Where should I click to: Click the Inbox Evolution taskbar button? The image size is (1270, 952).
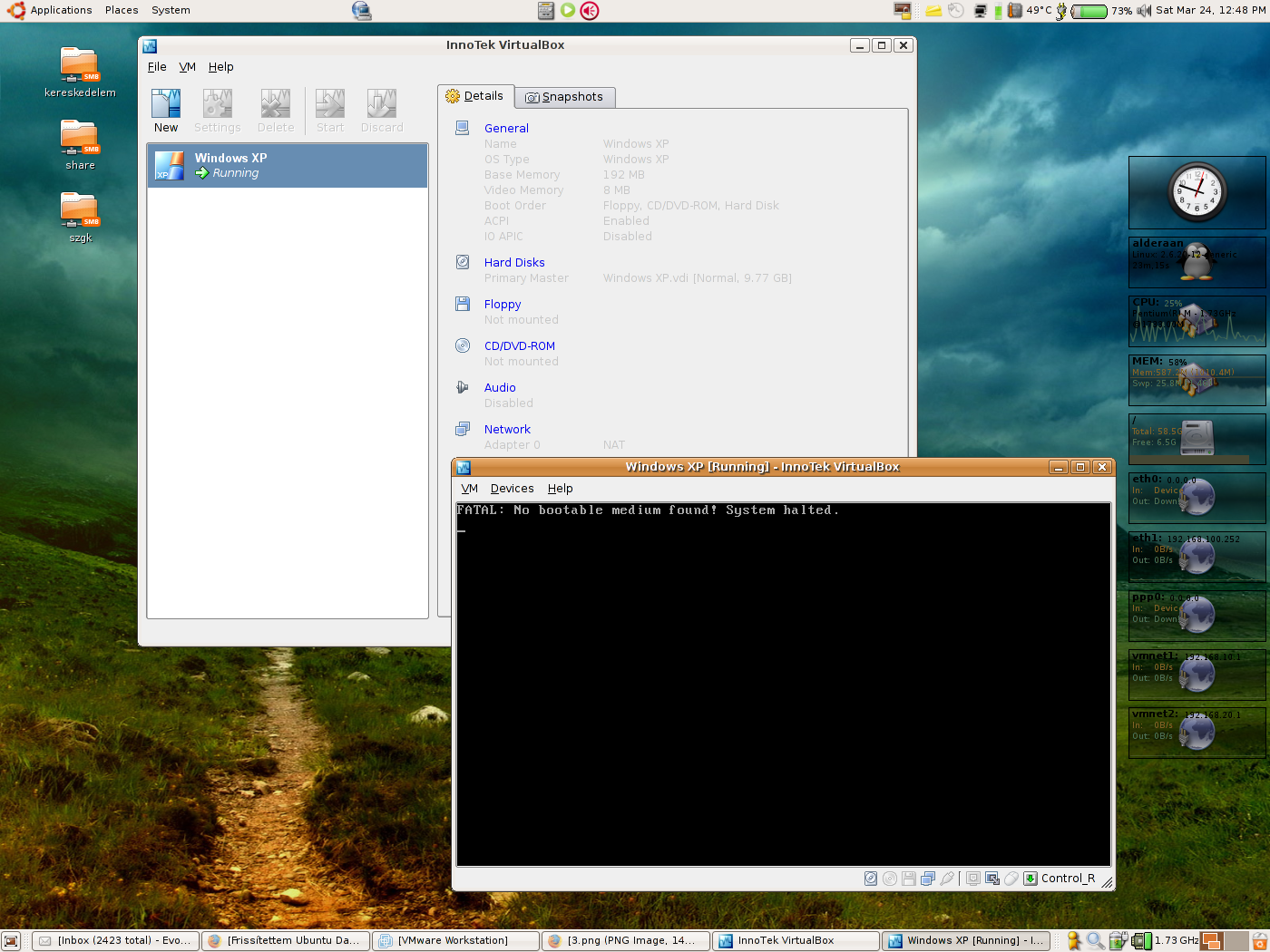pos(114,940)
